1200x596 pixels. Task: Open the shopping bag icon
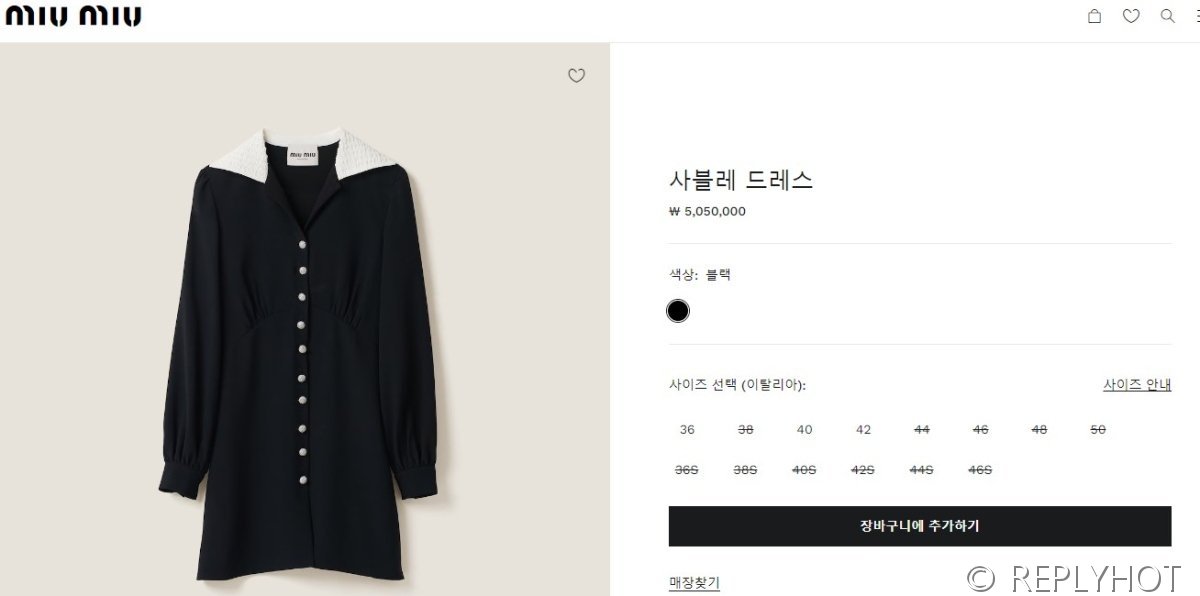click(x=1094, y=16)
